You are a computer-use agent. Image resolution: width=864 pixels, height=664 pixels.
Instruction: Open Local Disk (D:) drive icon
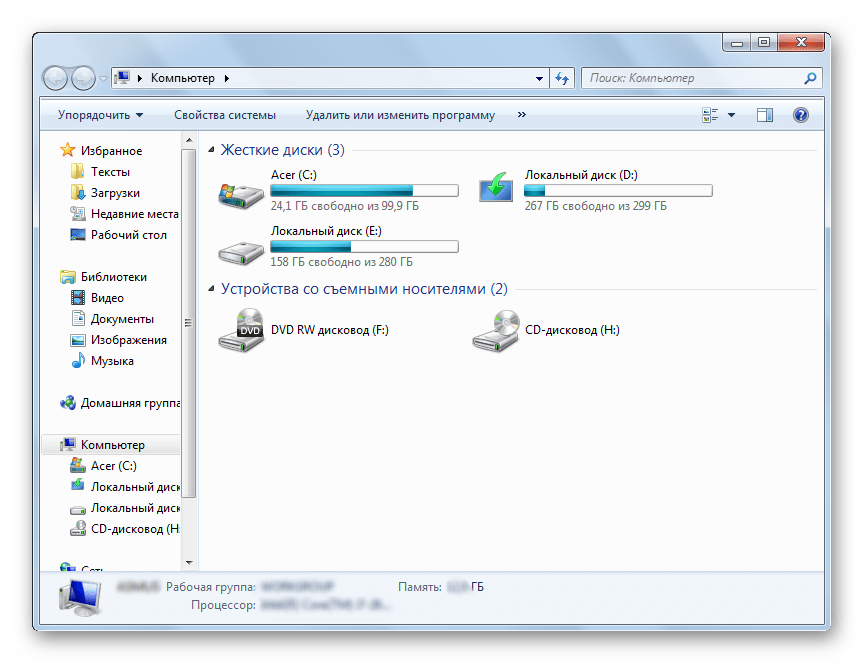(495, 187)
